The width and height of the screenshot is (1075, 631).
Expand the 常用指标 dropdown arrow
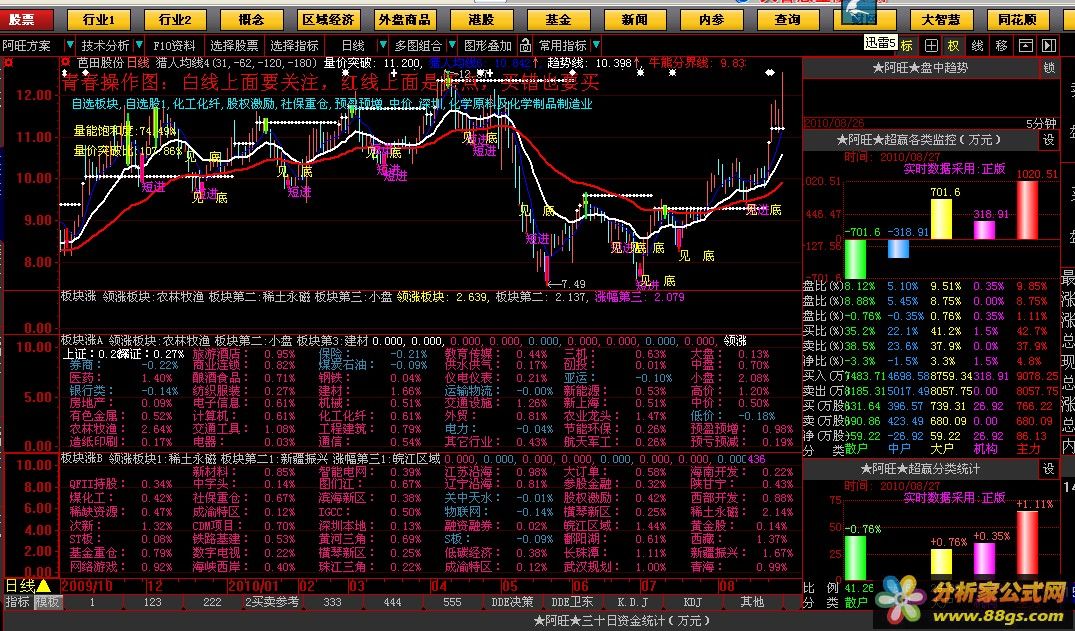596,45
